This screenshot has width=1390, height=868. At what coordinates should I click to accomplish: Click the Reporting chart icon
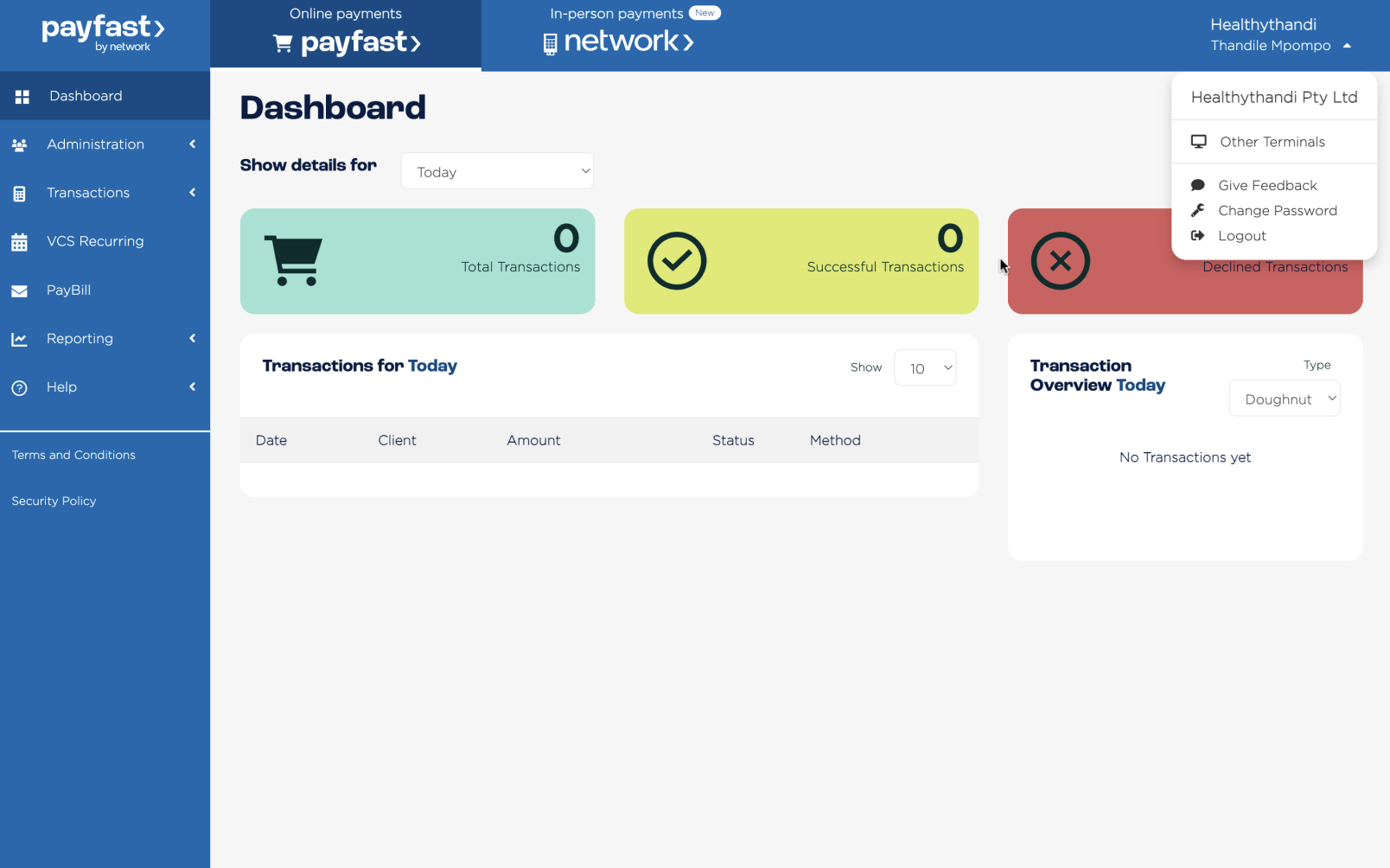[x=20, y=340]
